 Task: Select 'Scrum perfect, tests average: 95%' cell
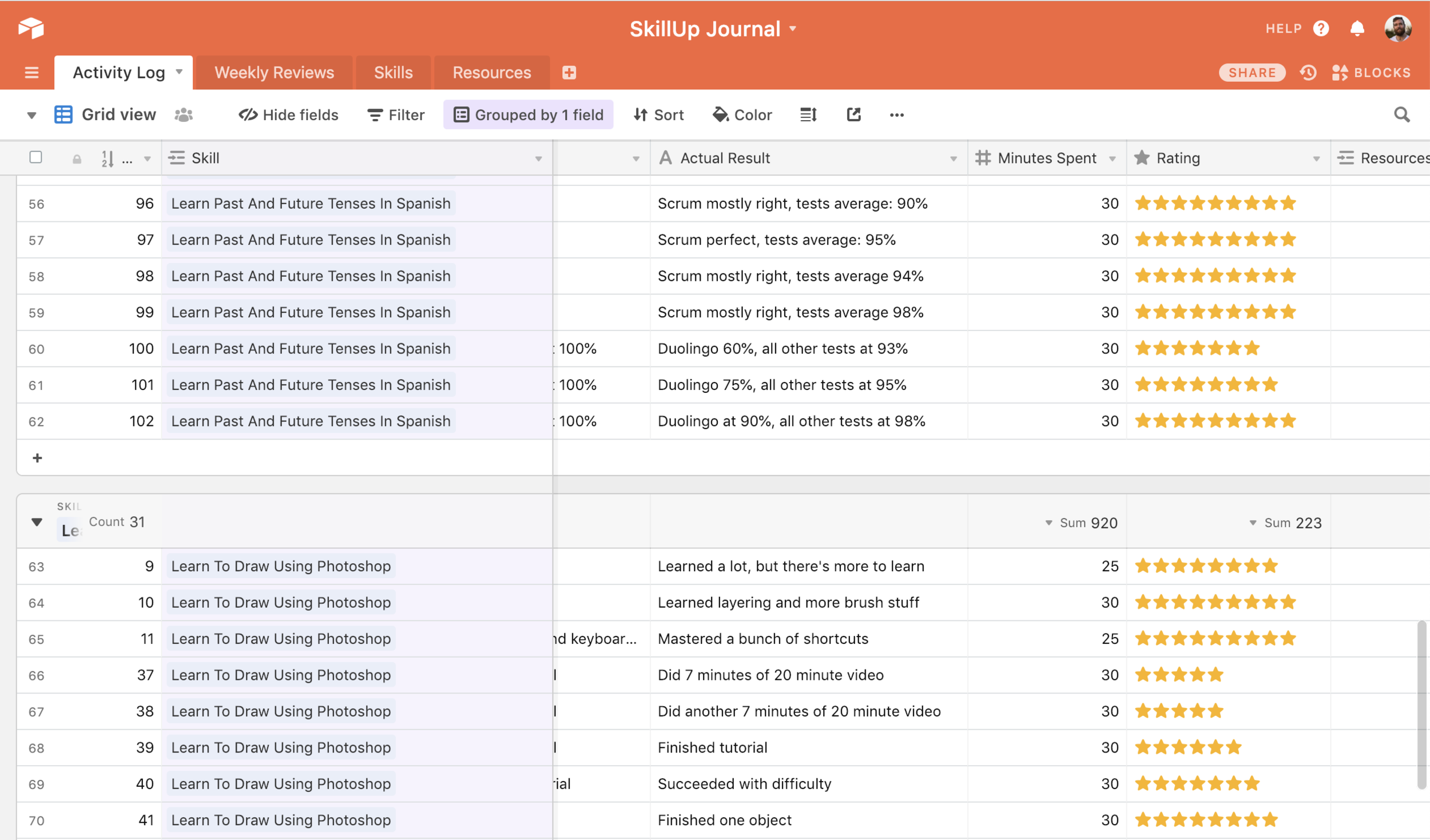click(x=809, y=240)
